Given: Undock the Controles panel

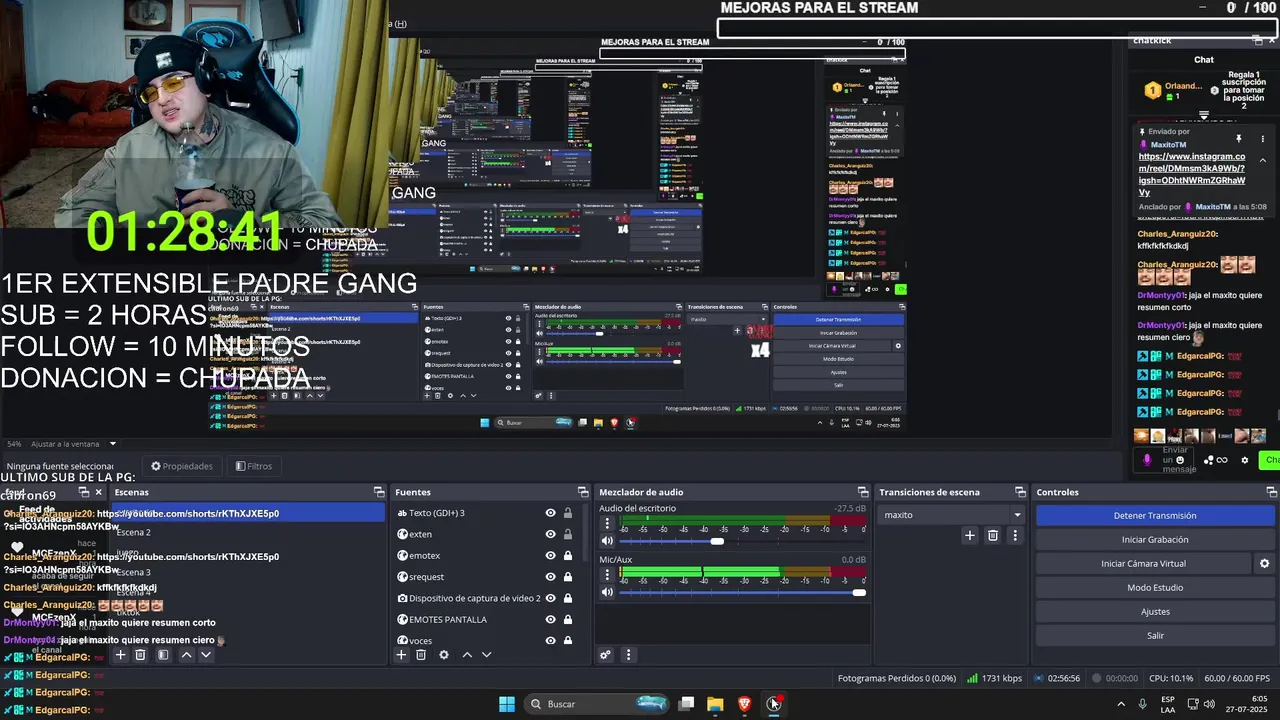Looking at the screenshot, I should coord(1272,492).
